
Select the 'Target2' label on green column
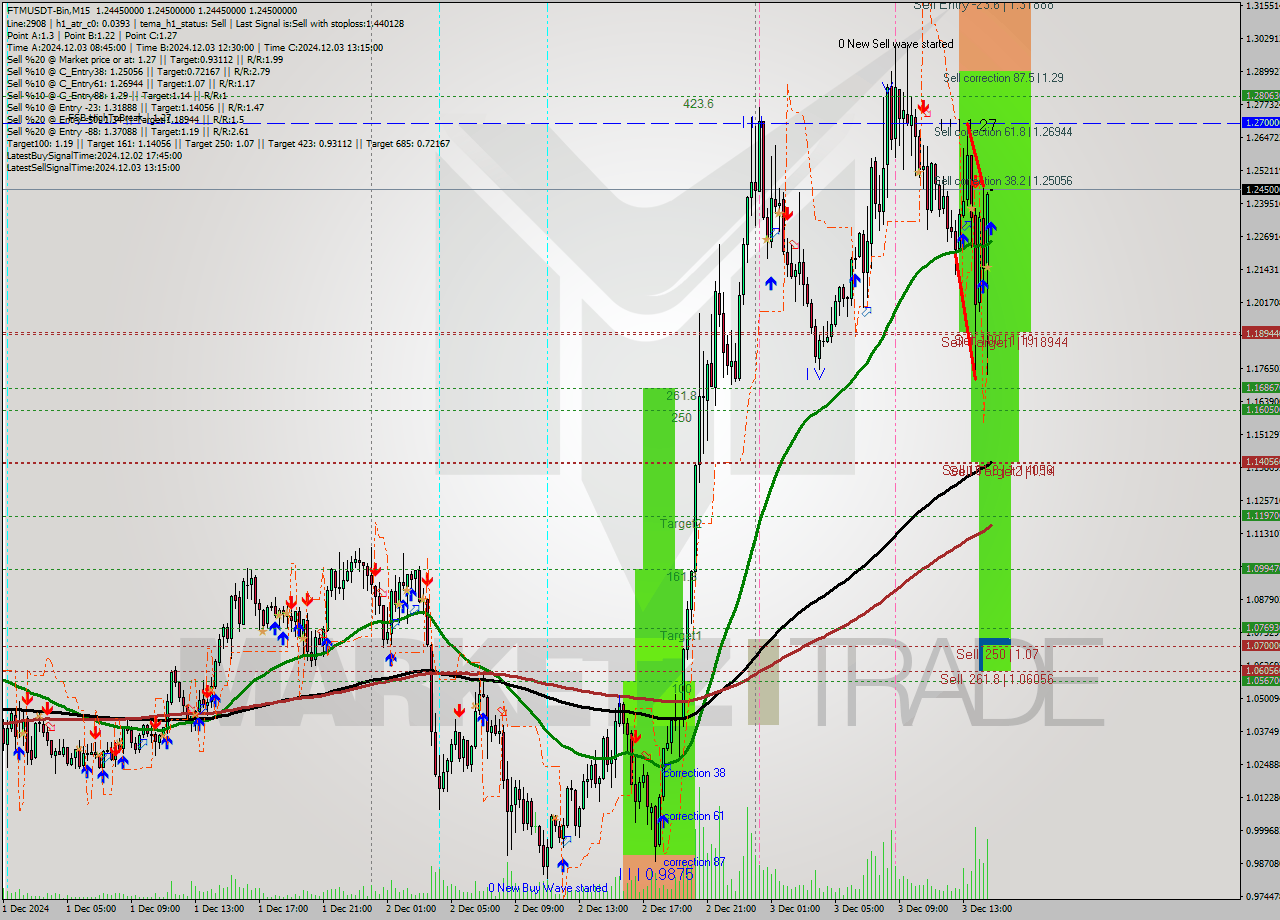[681, 523]
